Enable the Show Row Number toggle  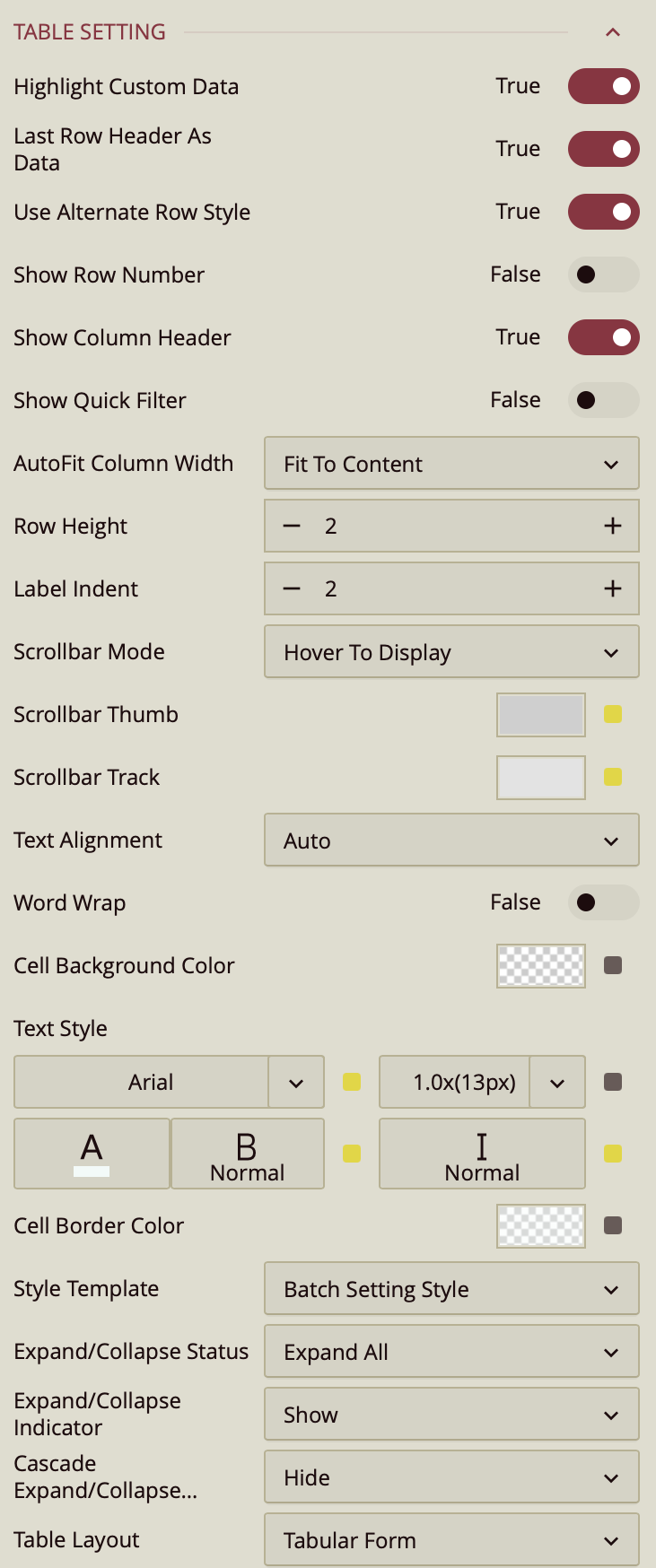pos(603,274)
